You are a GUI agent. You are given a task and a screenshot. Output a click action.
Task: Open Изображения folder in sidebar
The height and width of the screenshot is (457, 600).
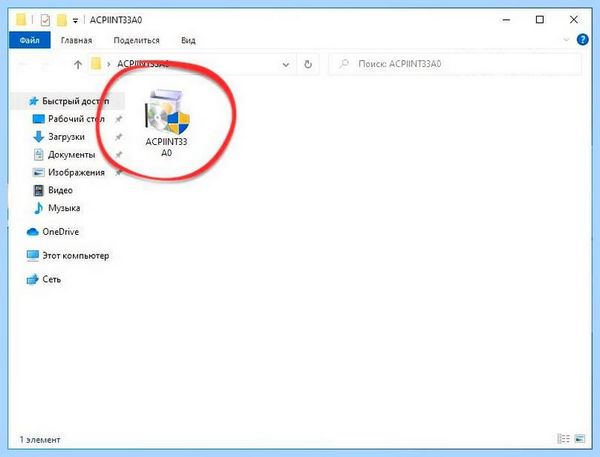coord(69,173)
